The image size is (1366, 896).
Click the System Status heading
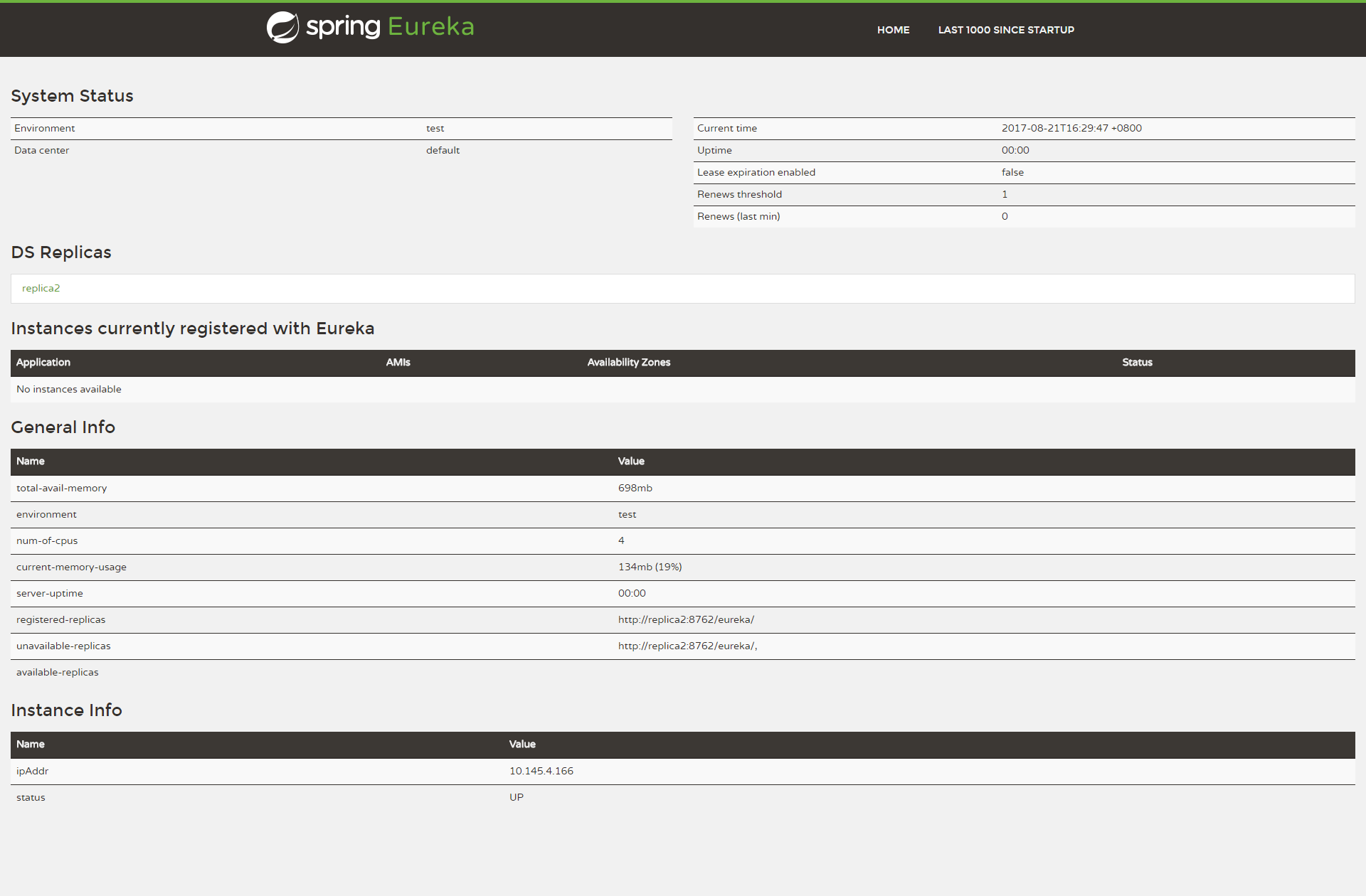tap(72, 96)
